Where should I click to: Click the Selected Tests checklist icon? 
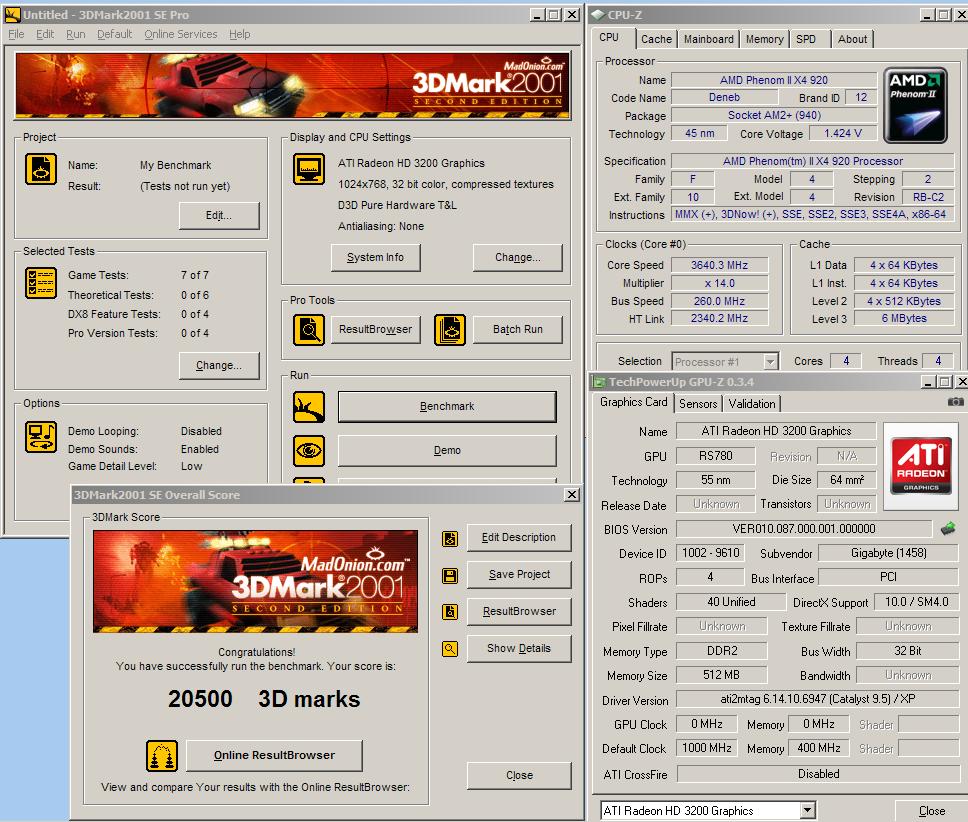[x=41, y=283]
